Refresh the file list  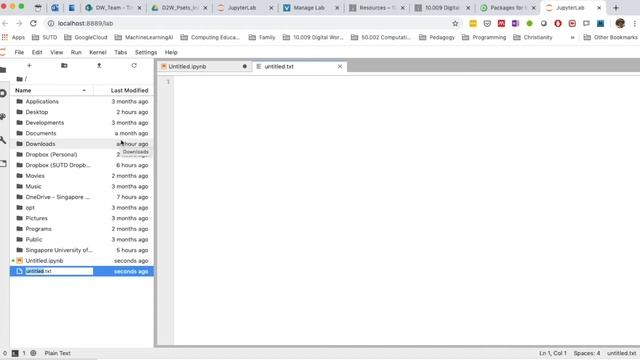[134, 65]
